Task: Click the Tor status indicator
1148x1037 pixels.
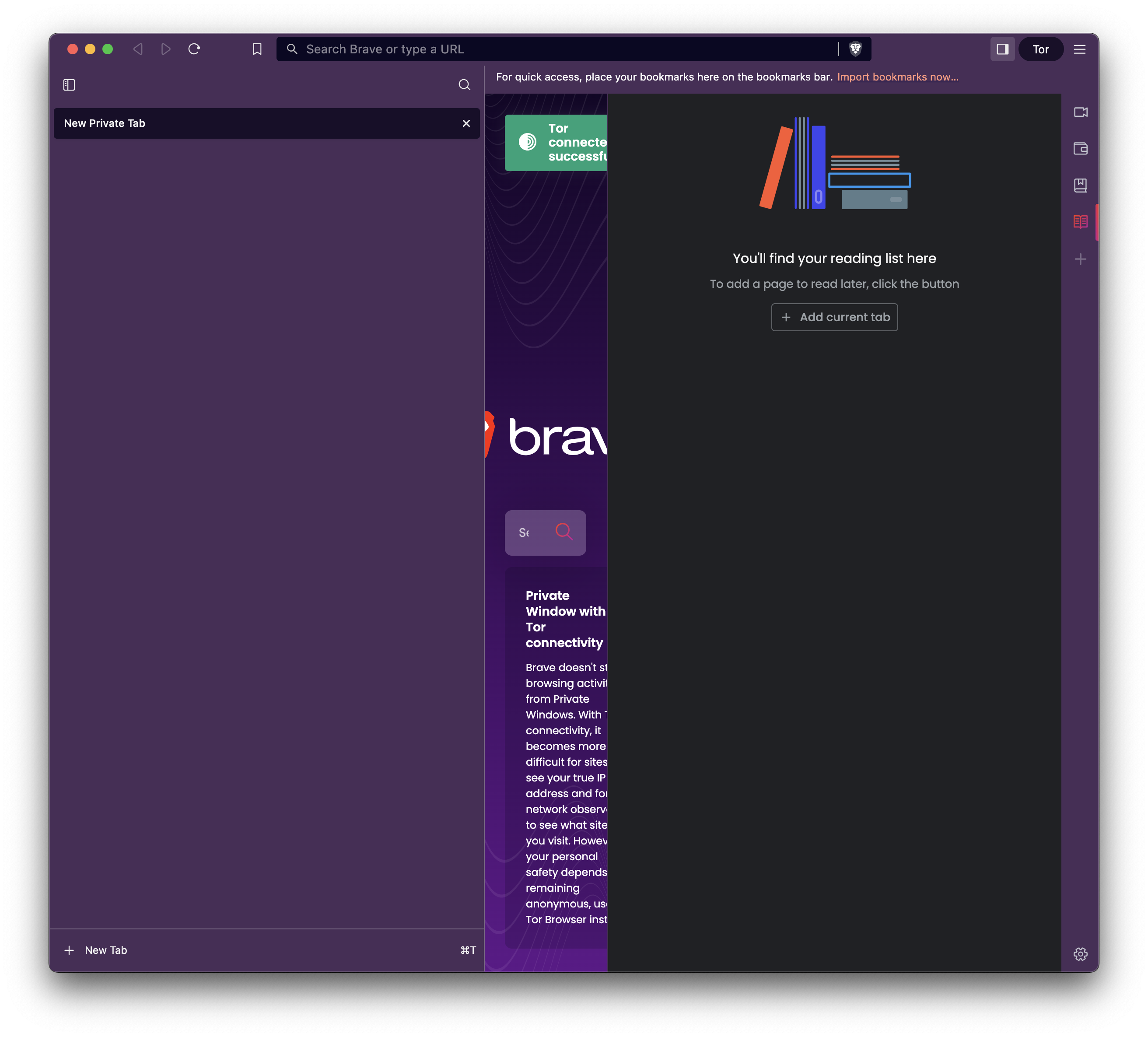Action: [1041, 49]
